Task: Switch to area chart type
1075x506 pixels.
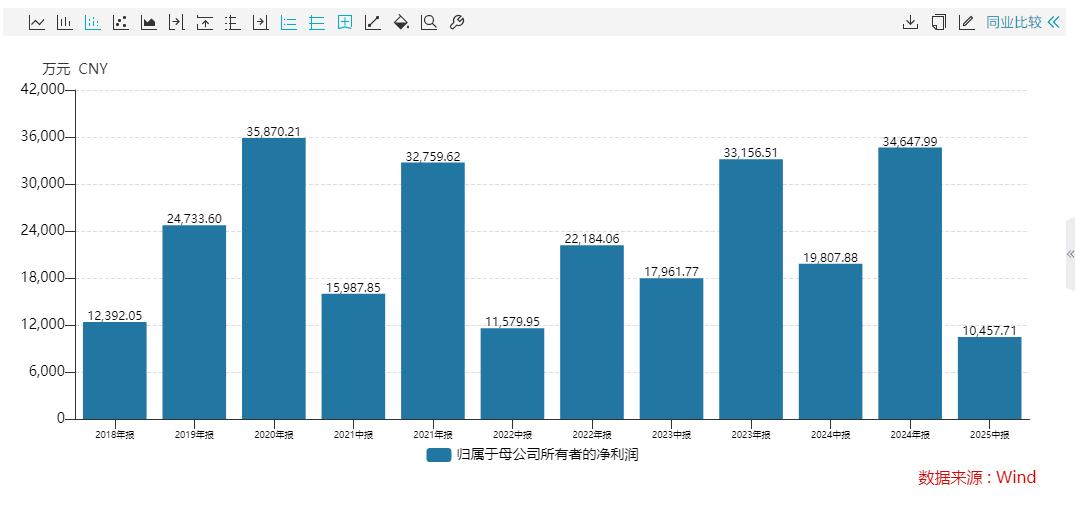Action: coord(149,22)
